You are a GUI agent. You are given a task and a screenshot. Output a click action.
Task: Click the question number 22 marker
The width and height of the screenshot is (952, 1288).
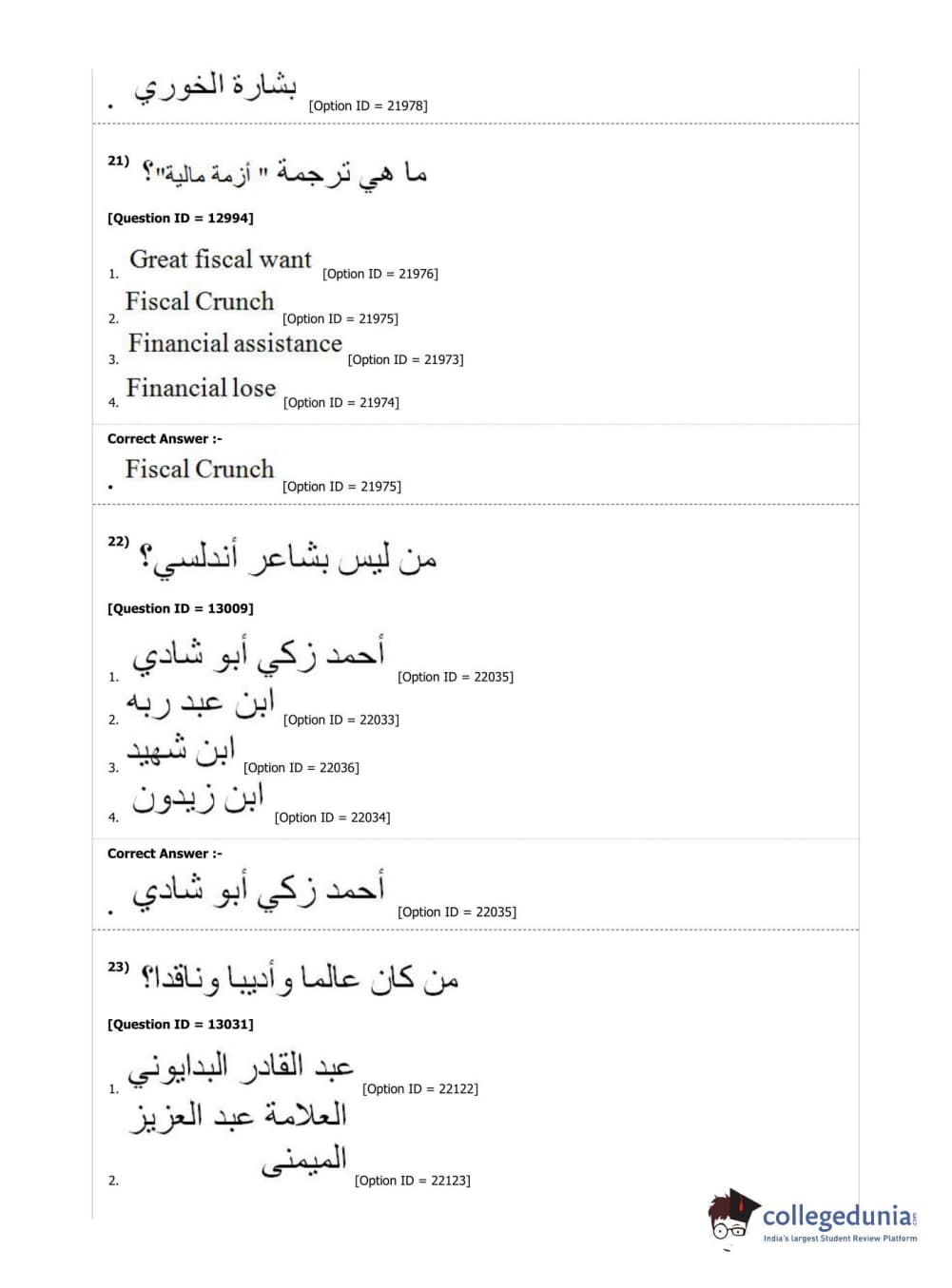point(118,541)
